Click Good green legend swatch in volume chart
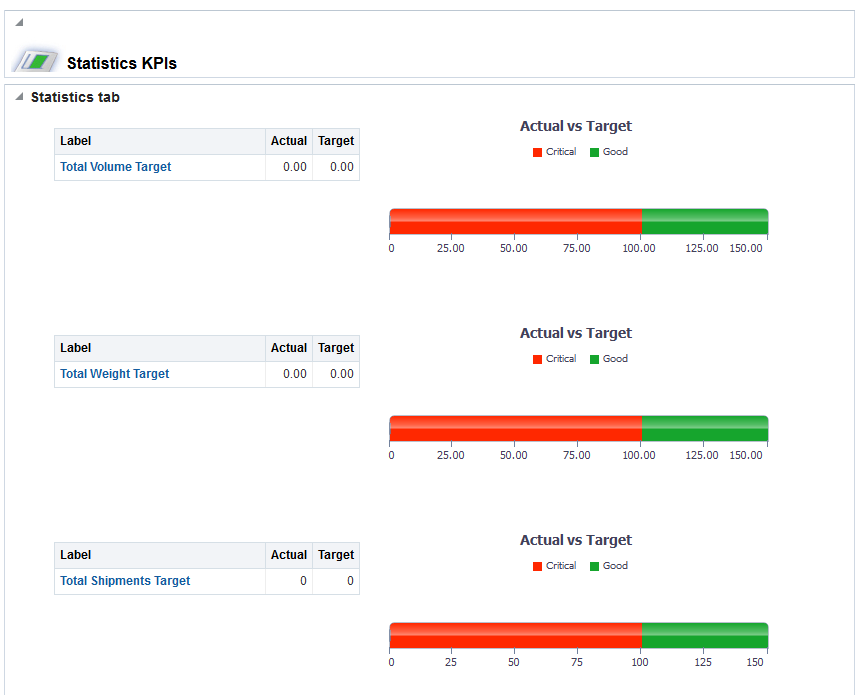The height and width of the screenshot is (695, 859). pyautogui.click(x=594, y=152)
